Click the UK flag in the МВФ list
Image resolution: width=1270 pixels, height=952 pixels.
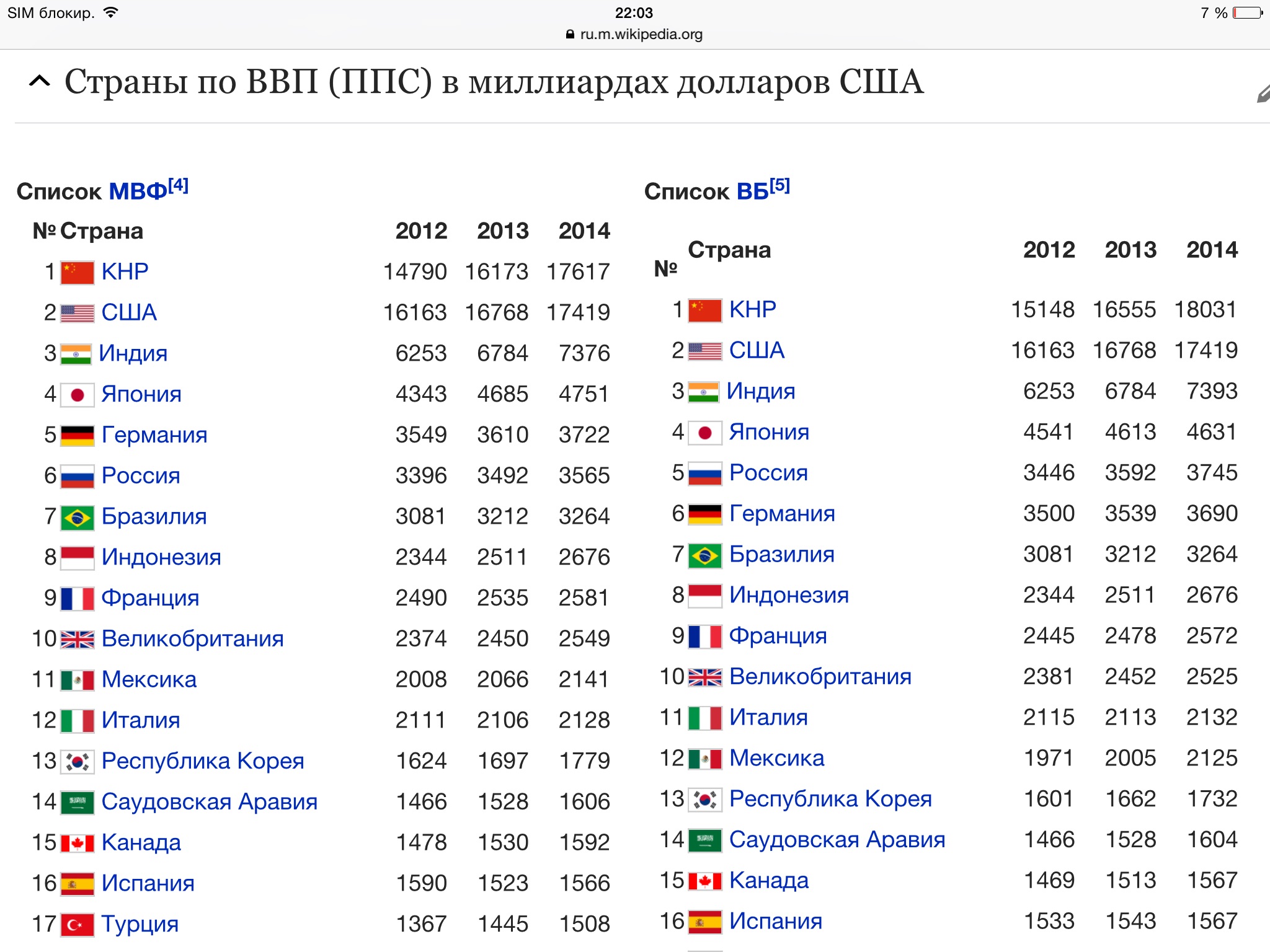point(78,640)
